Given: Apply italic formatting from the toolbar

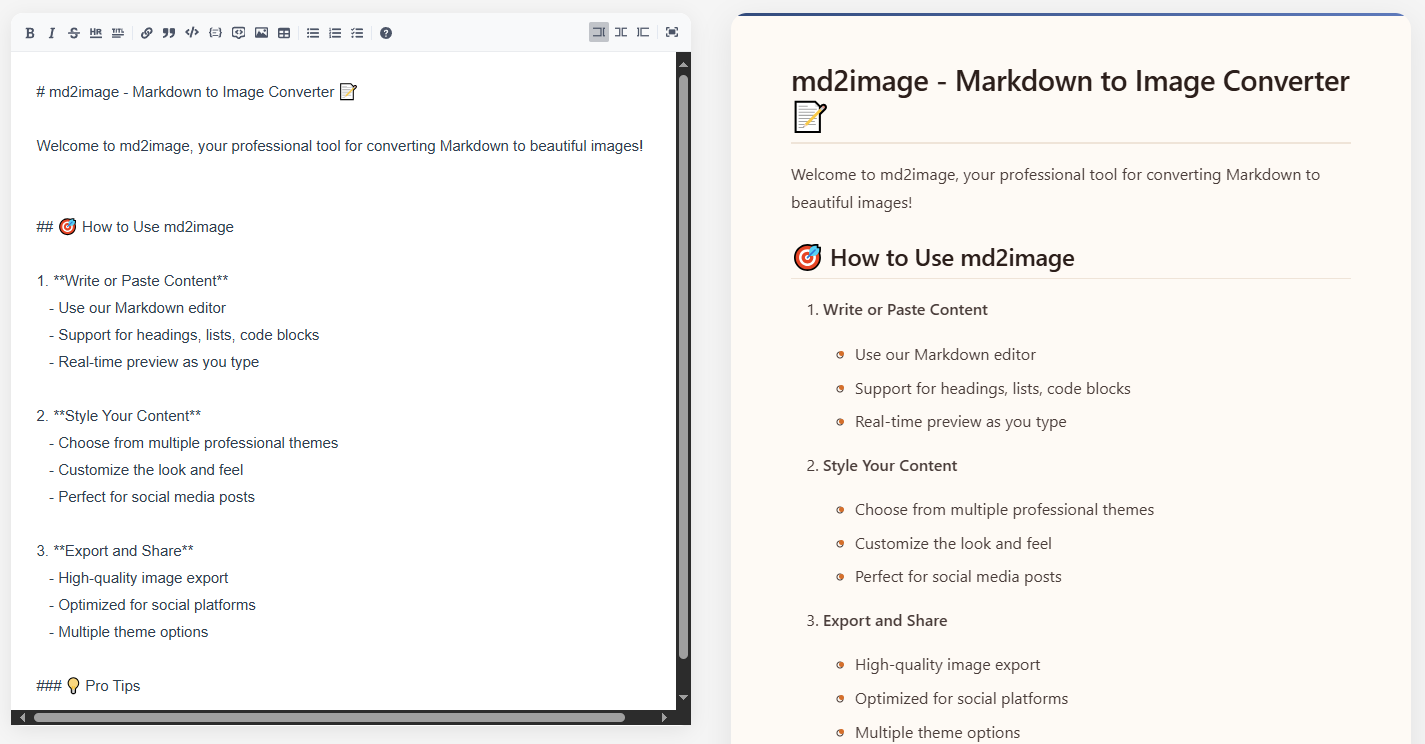Looking at the screenshot, I should [52, 33].
